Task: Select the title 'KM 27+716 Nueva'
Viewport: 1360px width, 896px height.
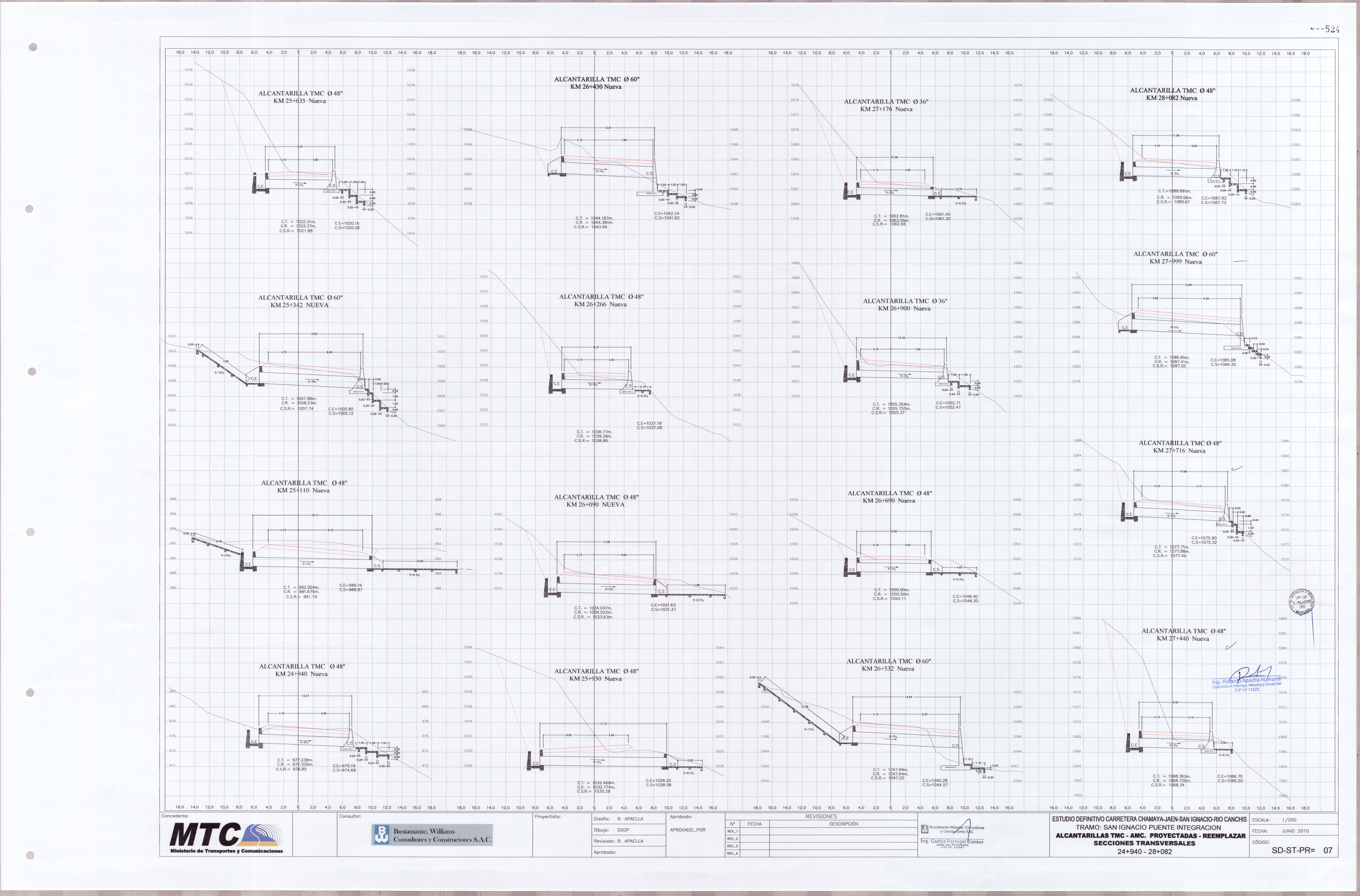Action: (1179, 451)
